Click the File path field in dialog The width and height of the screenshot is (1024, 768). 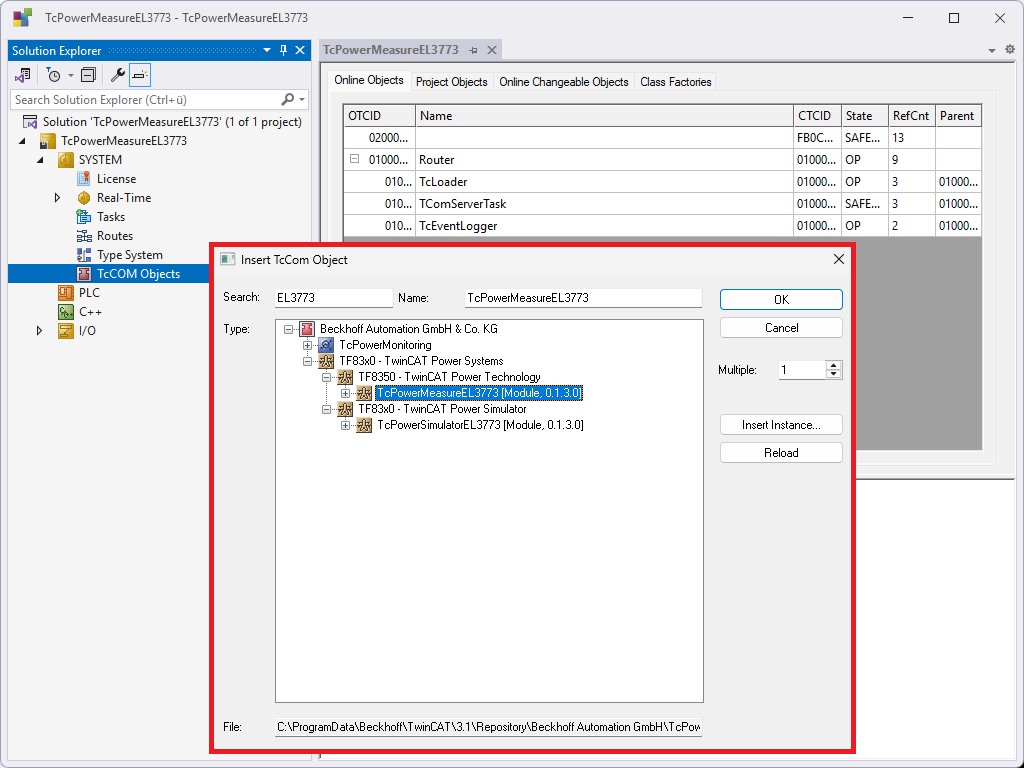pos(488,727)
